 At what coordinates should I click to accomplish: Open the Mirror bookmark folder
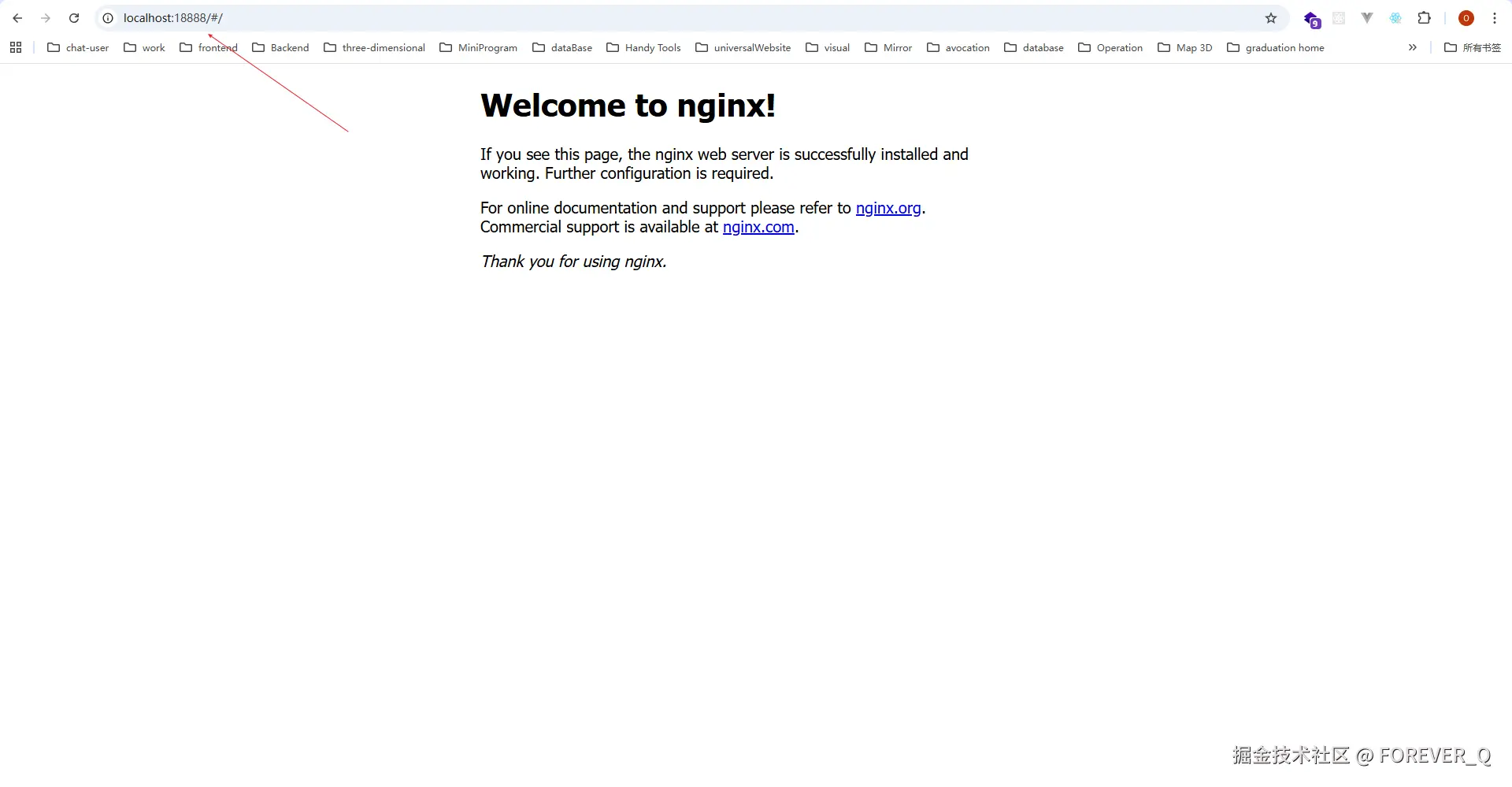888,47
